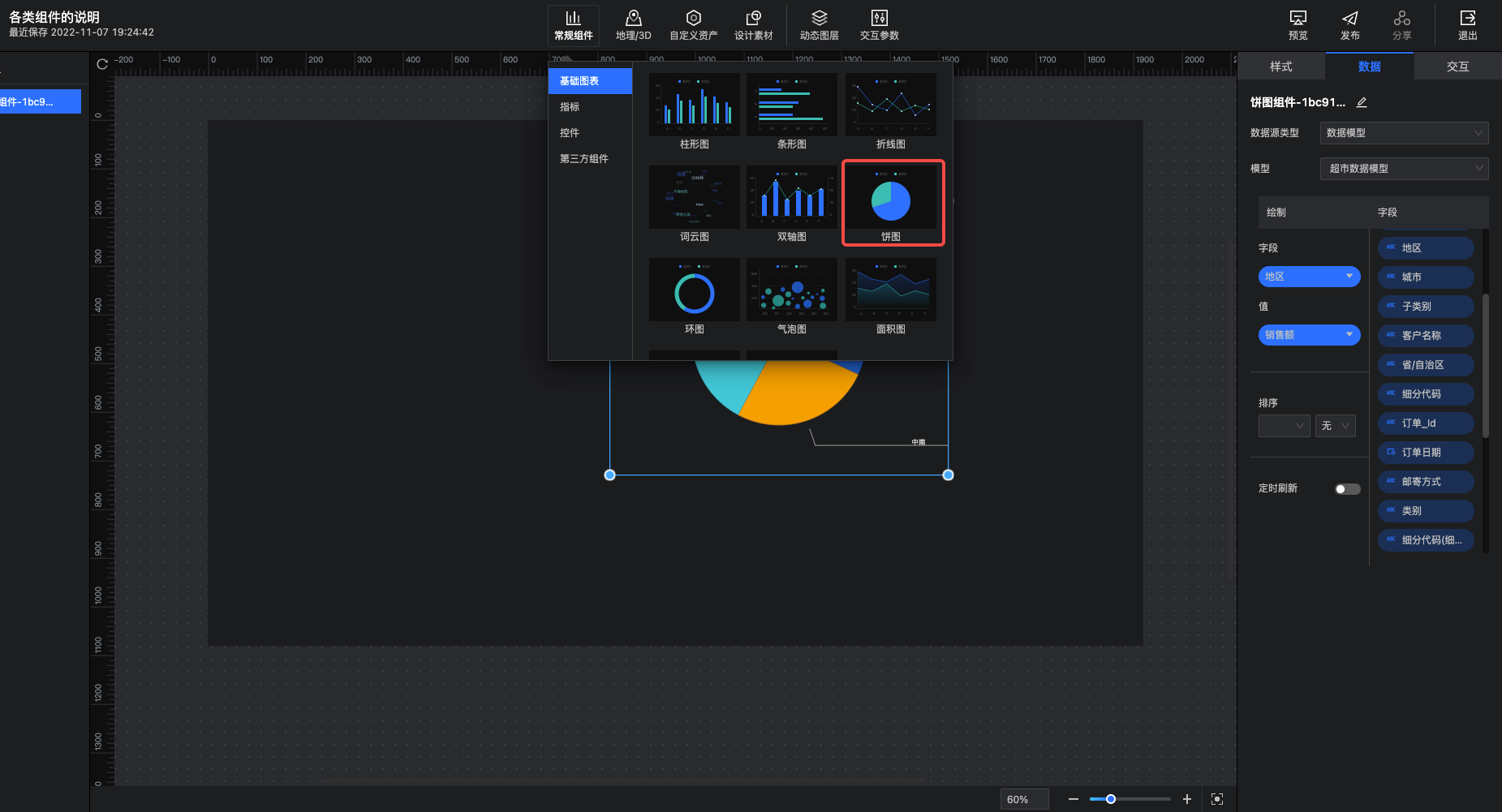This screenshot has width=1502, height=812.
Task: Open the 动态图层 menu
Action: coord(820,25)
